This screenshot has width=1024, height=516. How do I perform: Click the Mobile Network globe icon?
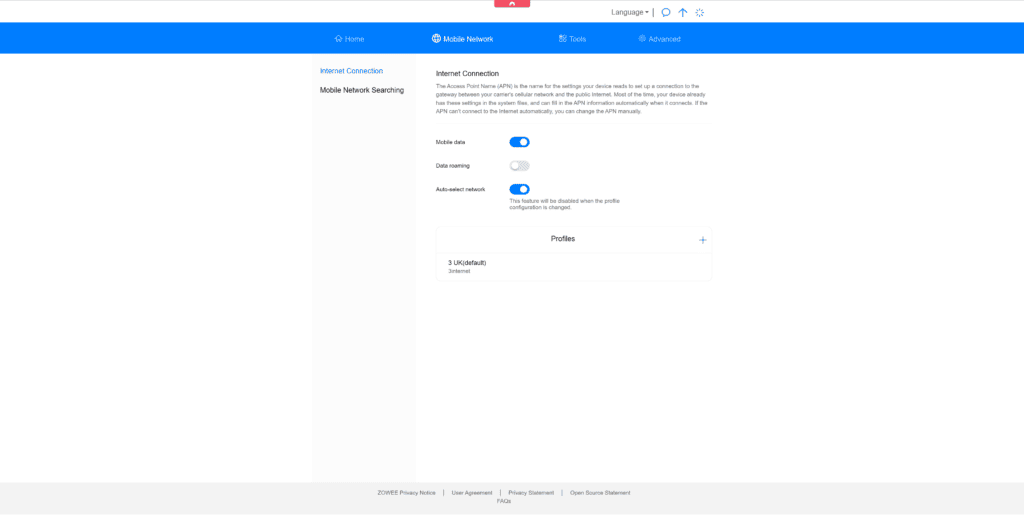pos(436,39)
